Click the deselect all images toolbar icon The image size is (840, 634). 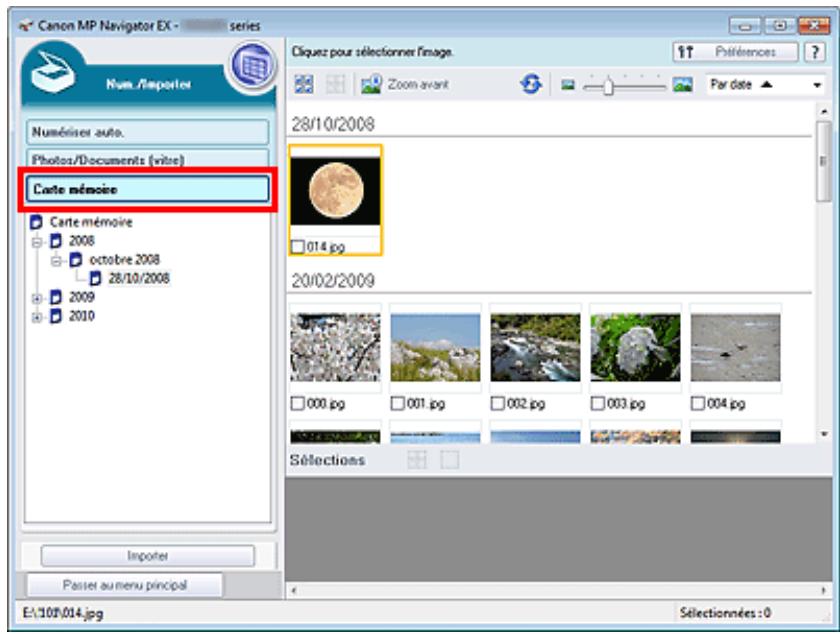335,84
